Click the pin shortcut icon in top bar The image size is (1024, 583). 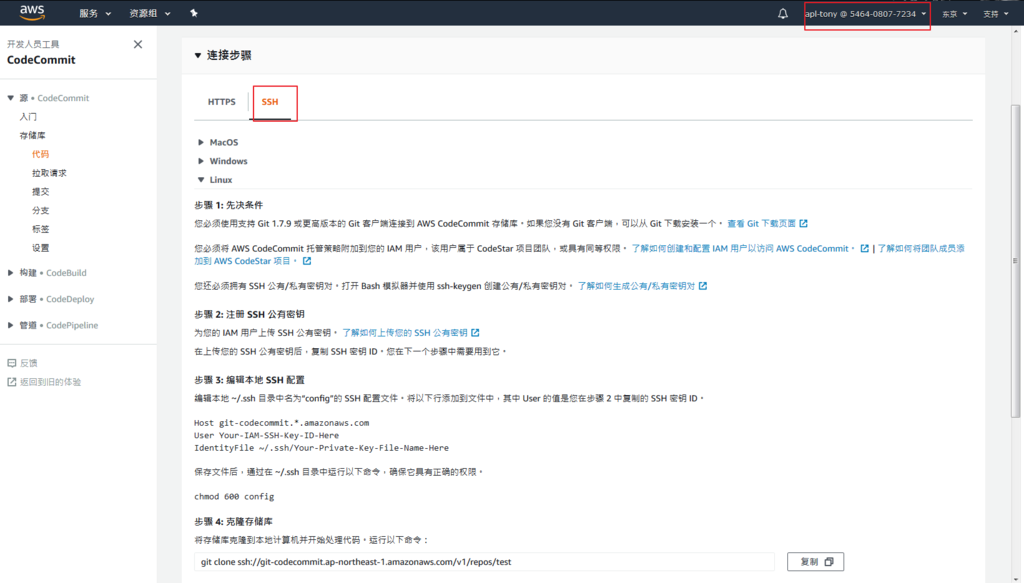[194, 14]
